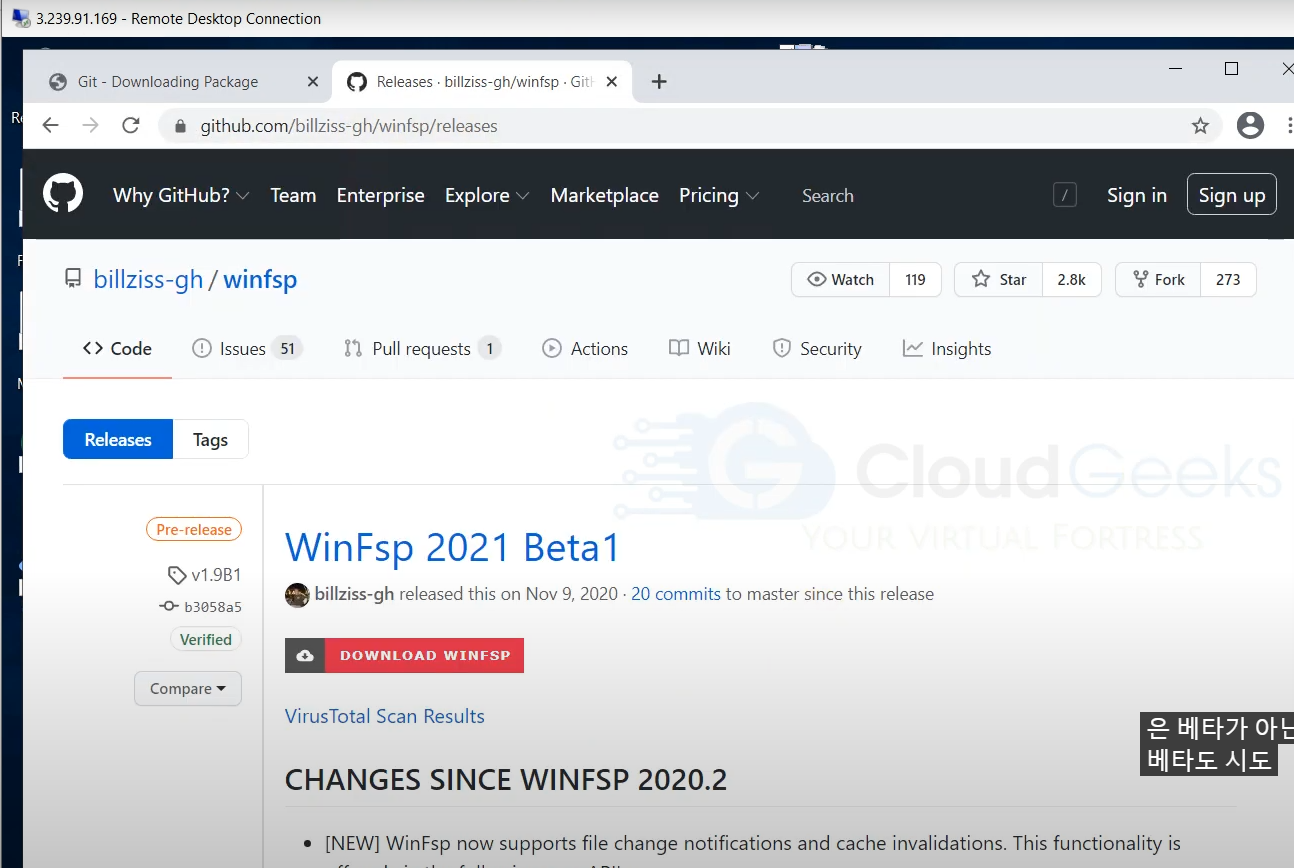The height and width of the screenshot is (868, 1294).
Task: Click the billziss-gh author link
Action: coord(355,594)
